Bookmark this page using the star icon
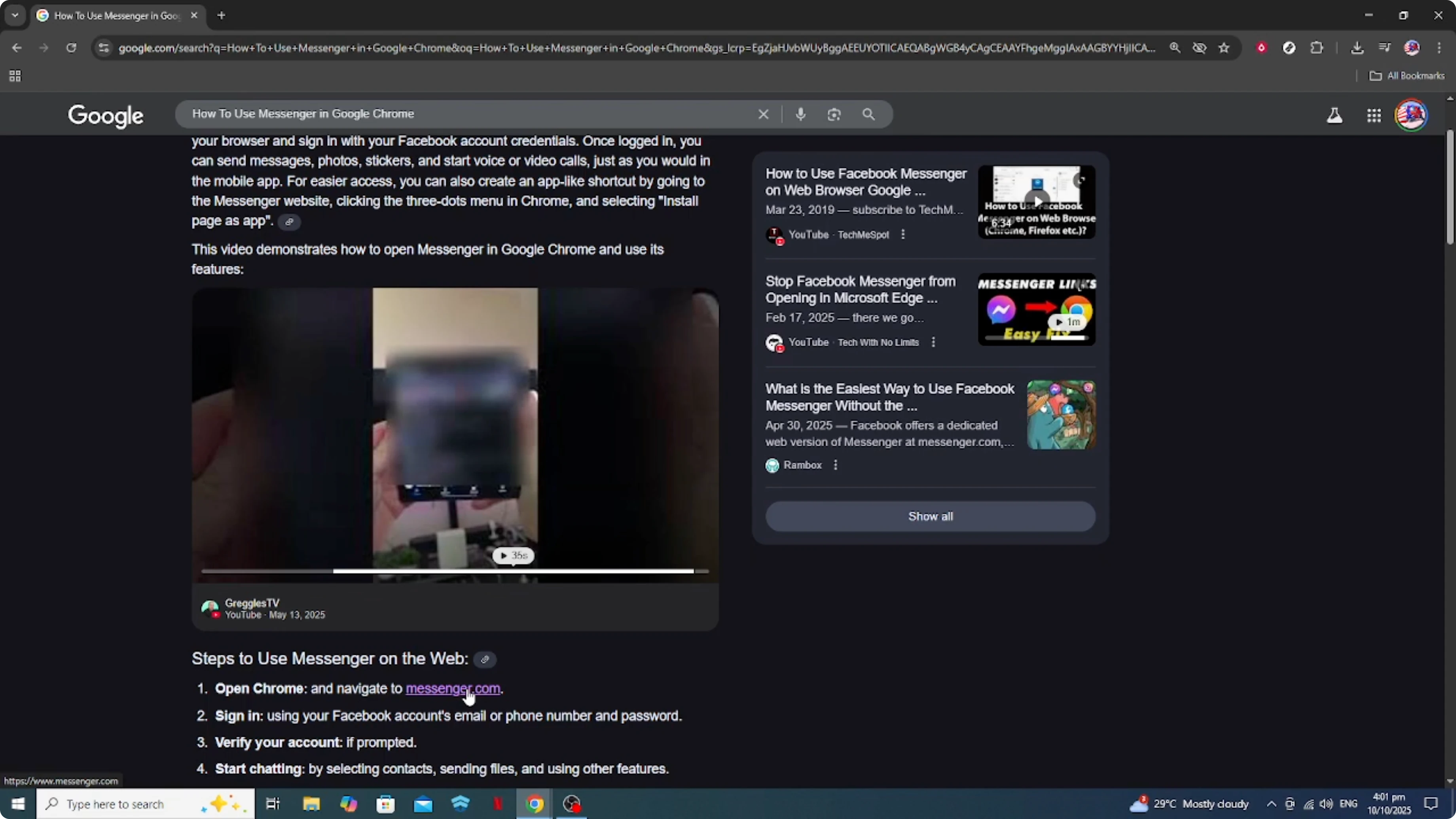 point(1224,48)
